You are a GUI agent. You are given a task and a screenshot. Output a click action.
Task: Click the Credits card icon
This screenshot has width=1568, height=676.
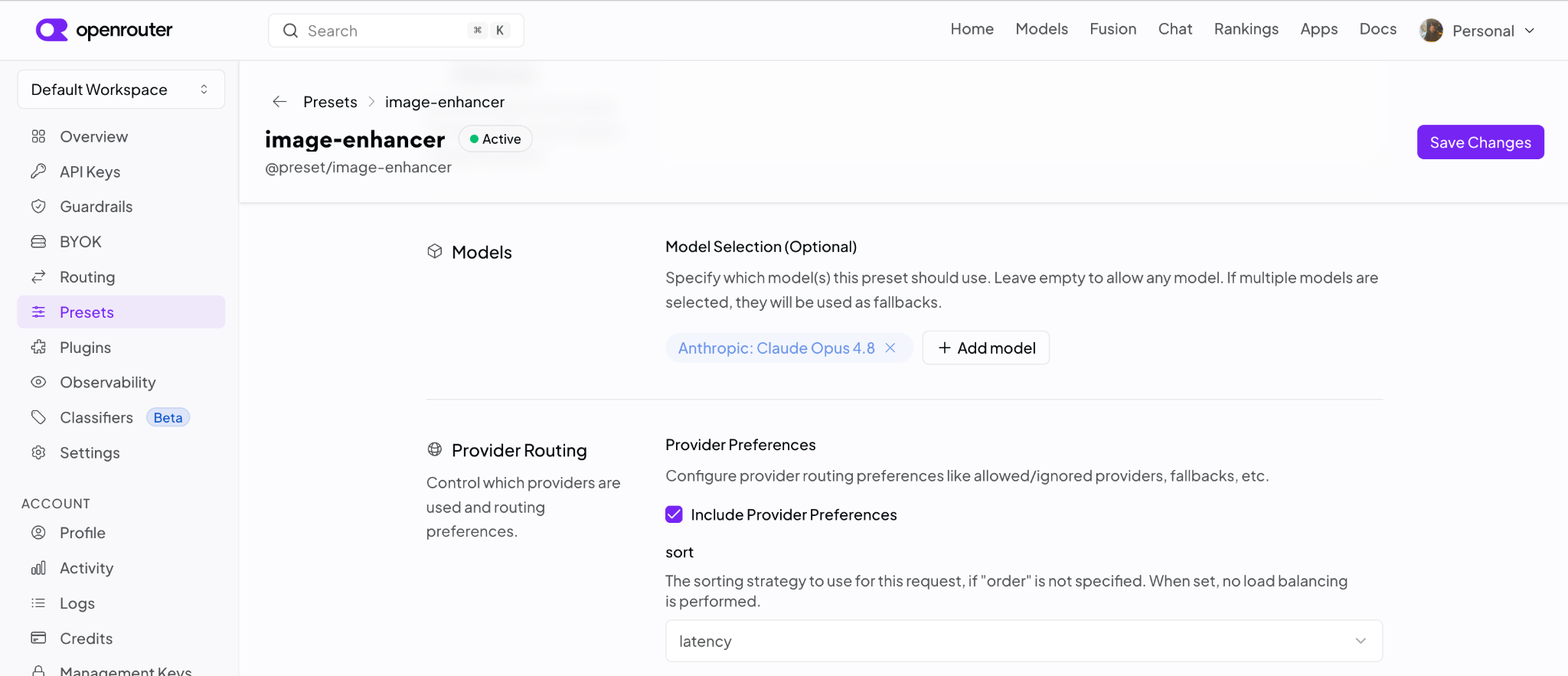(38, 638)
